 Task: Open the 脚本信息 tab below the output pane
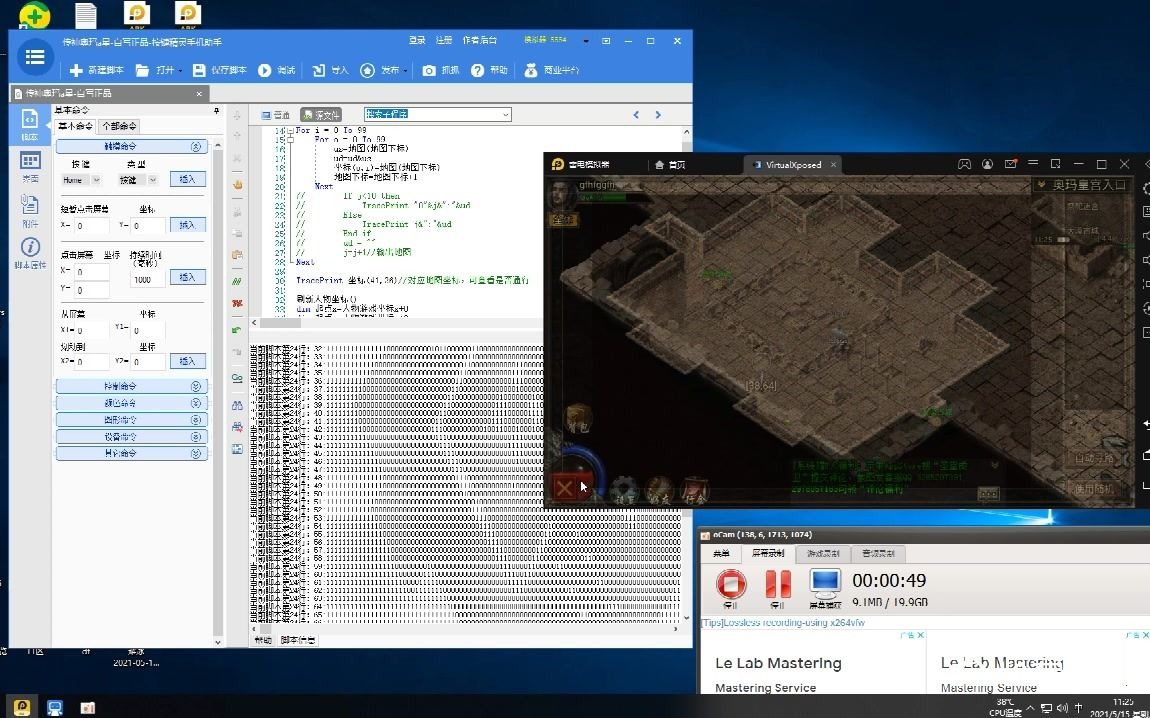pos(298,640)
